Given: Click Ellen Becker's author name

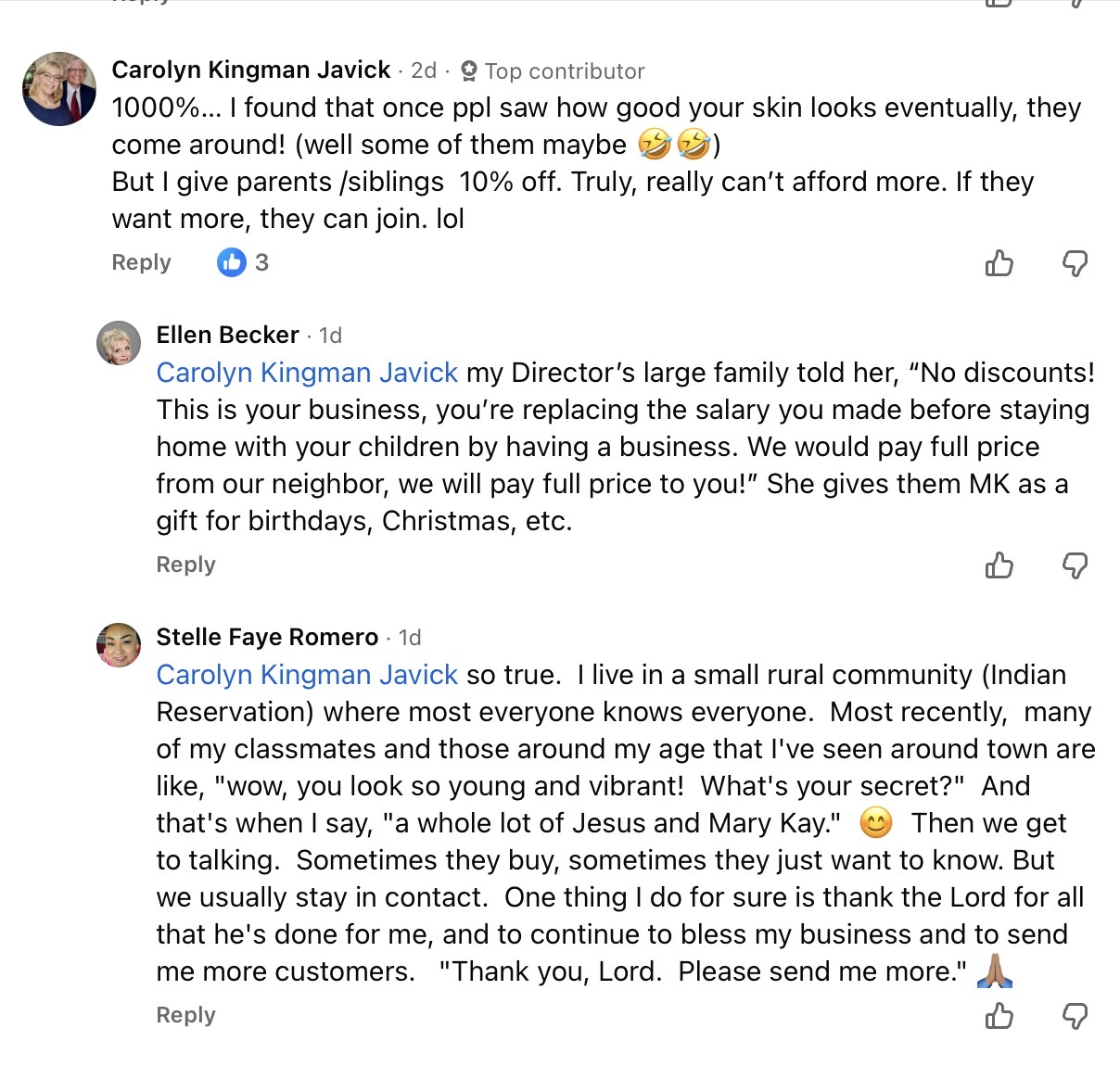Looking at the screenshot, I should pos(227,335).
